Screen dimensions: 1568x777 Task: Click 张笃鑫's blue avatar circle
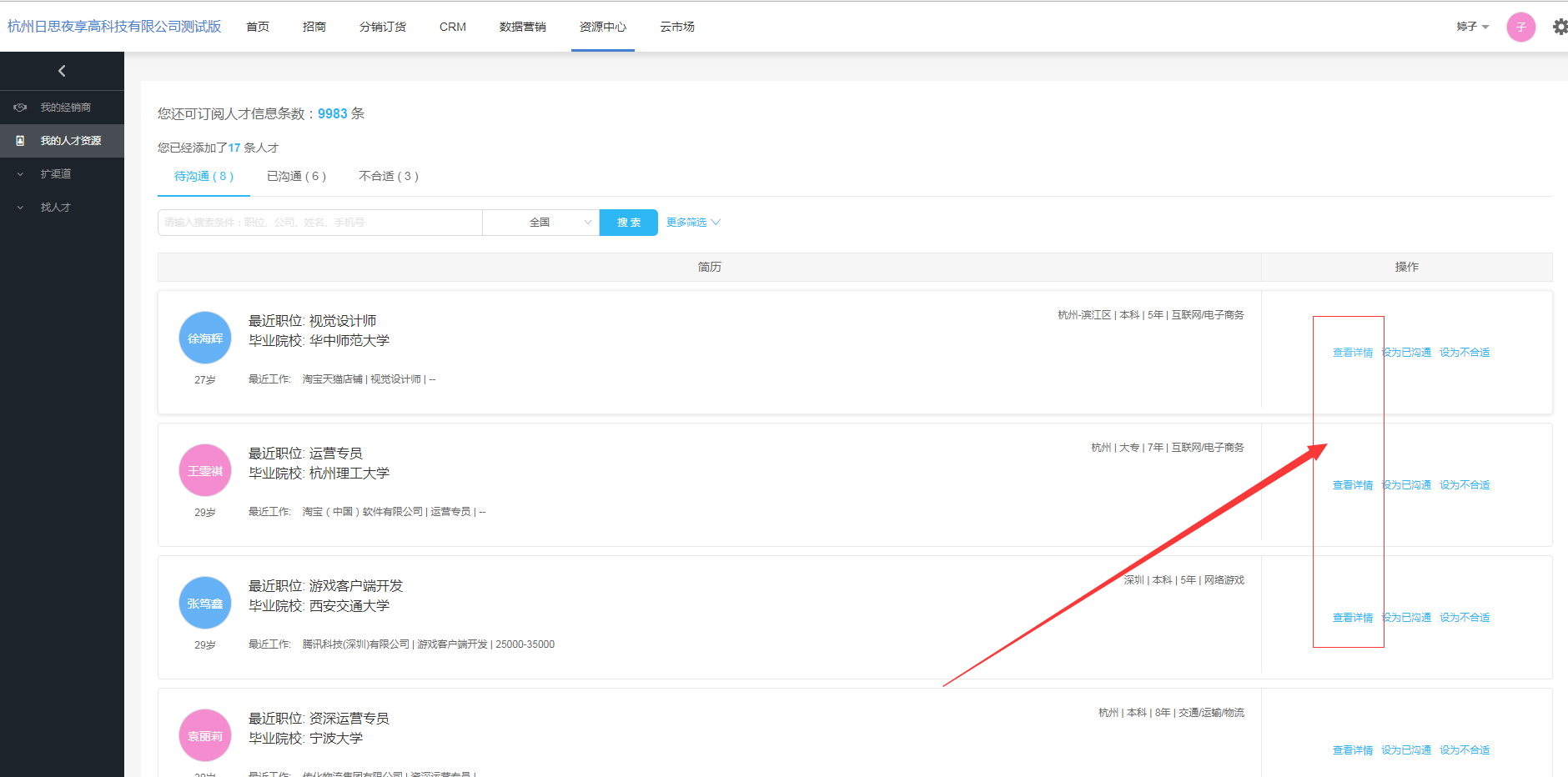[x=205, y=603]
